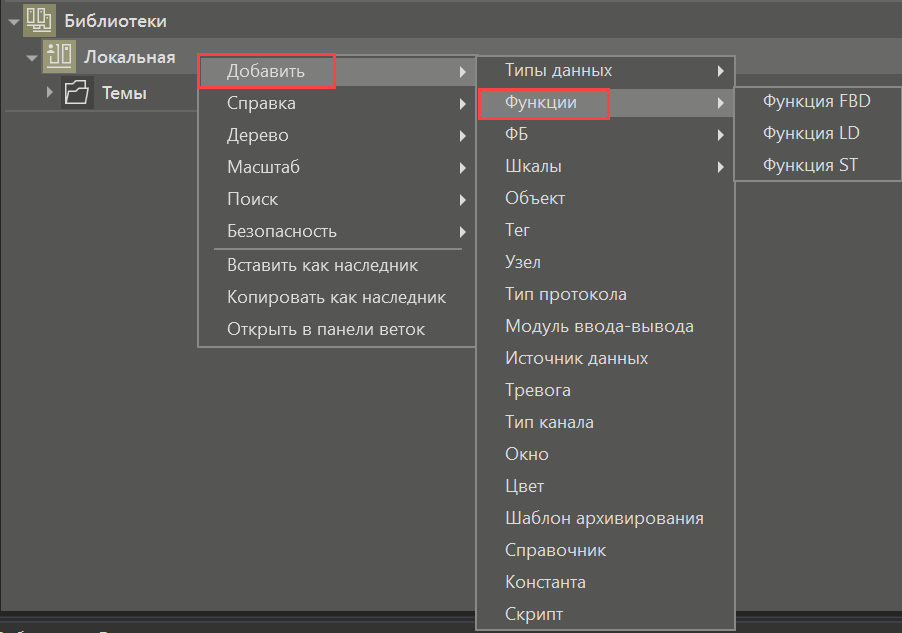Expand the Темы node

(48, 92)
